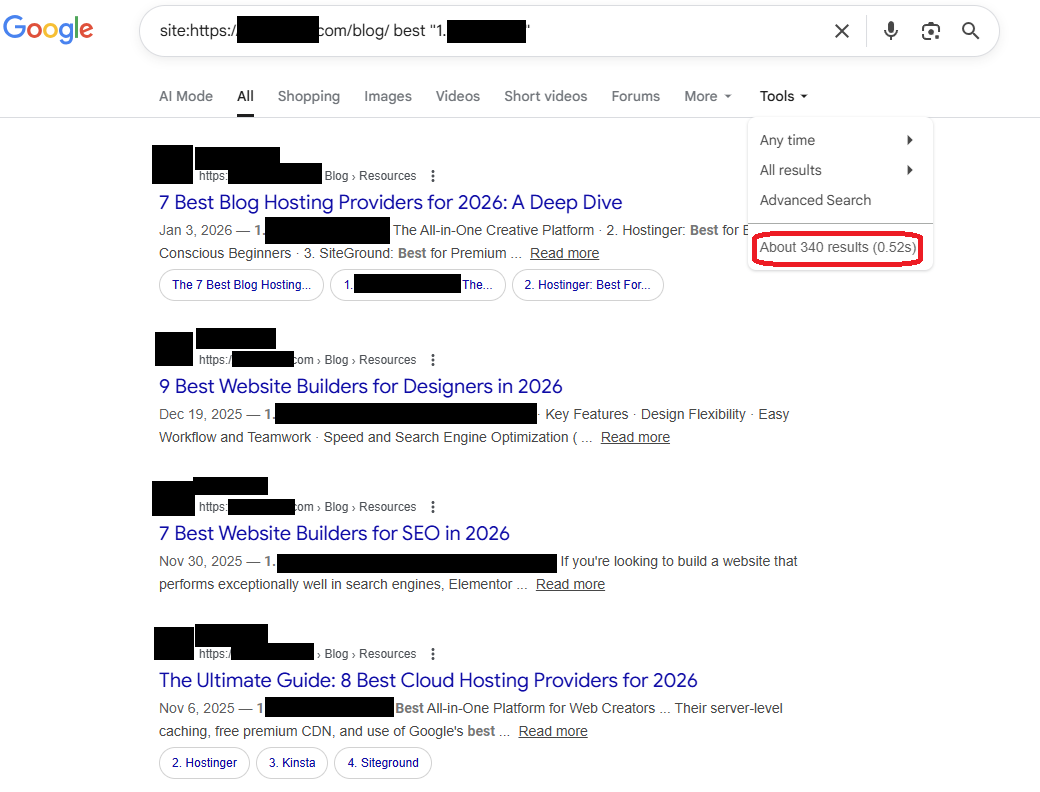Switch to the Images tab
The width and height of the screenshot is (1040, 792).
coord(388,96)
